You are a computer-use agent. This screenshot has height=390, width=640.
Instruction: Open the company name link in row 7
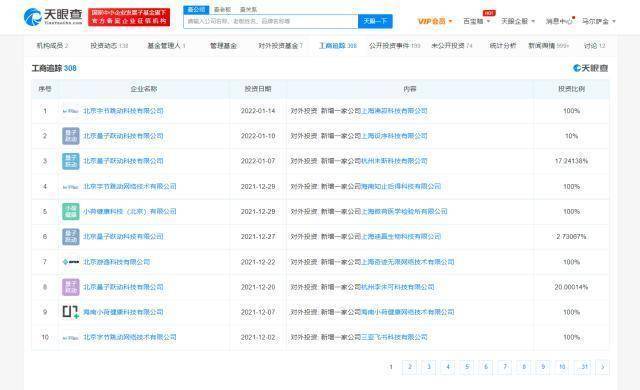pyautogui.click(x=117, y=262)
